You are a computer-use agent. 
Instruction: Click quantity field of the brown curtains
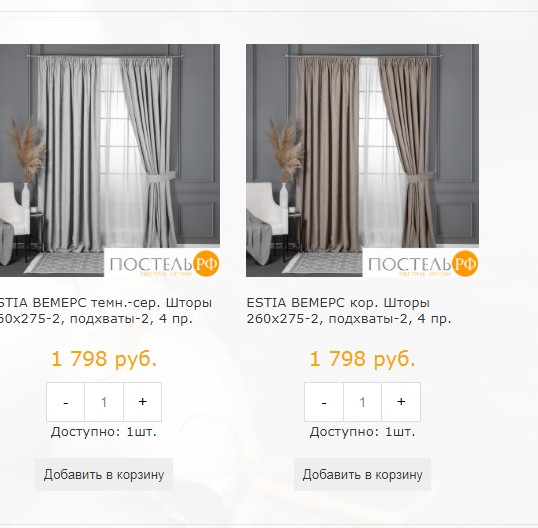click(x=362, y=402)
